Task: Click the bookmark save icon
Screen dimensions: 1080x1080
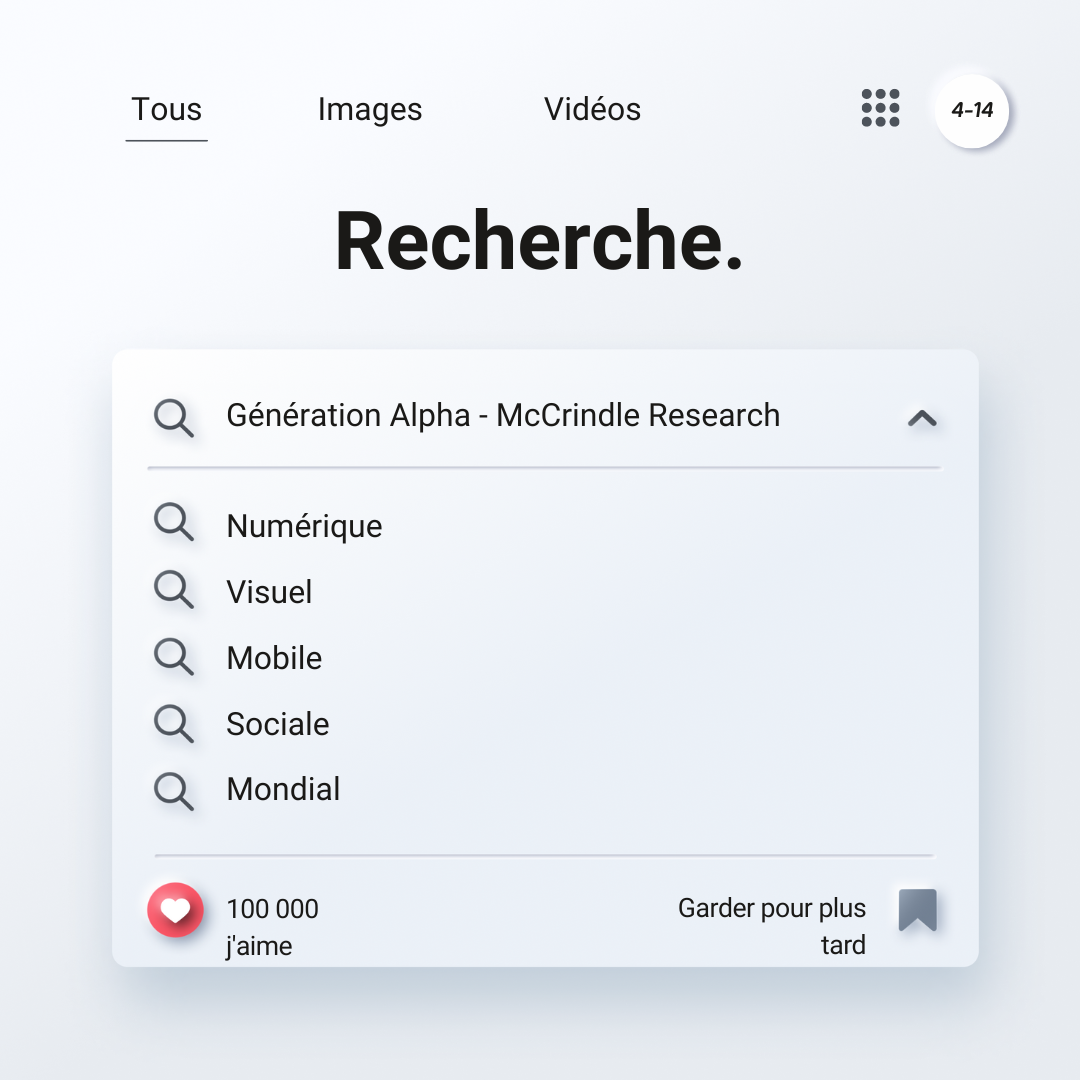Action: [917, 910]
